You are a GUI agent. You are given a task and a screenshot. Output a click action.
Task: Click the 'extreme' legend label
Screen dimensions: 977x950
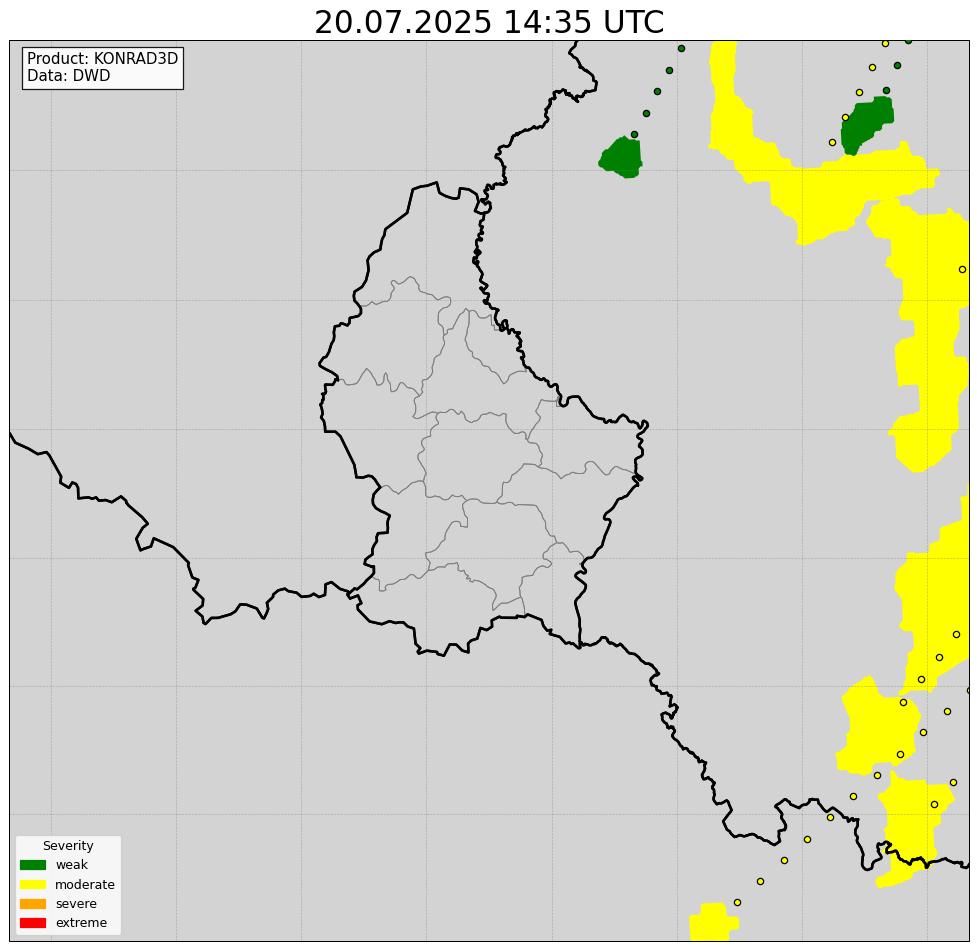tap(81, 923)
